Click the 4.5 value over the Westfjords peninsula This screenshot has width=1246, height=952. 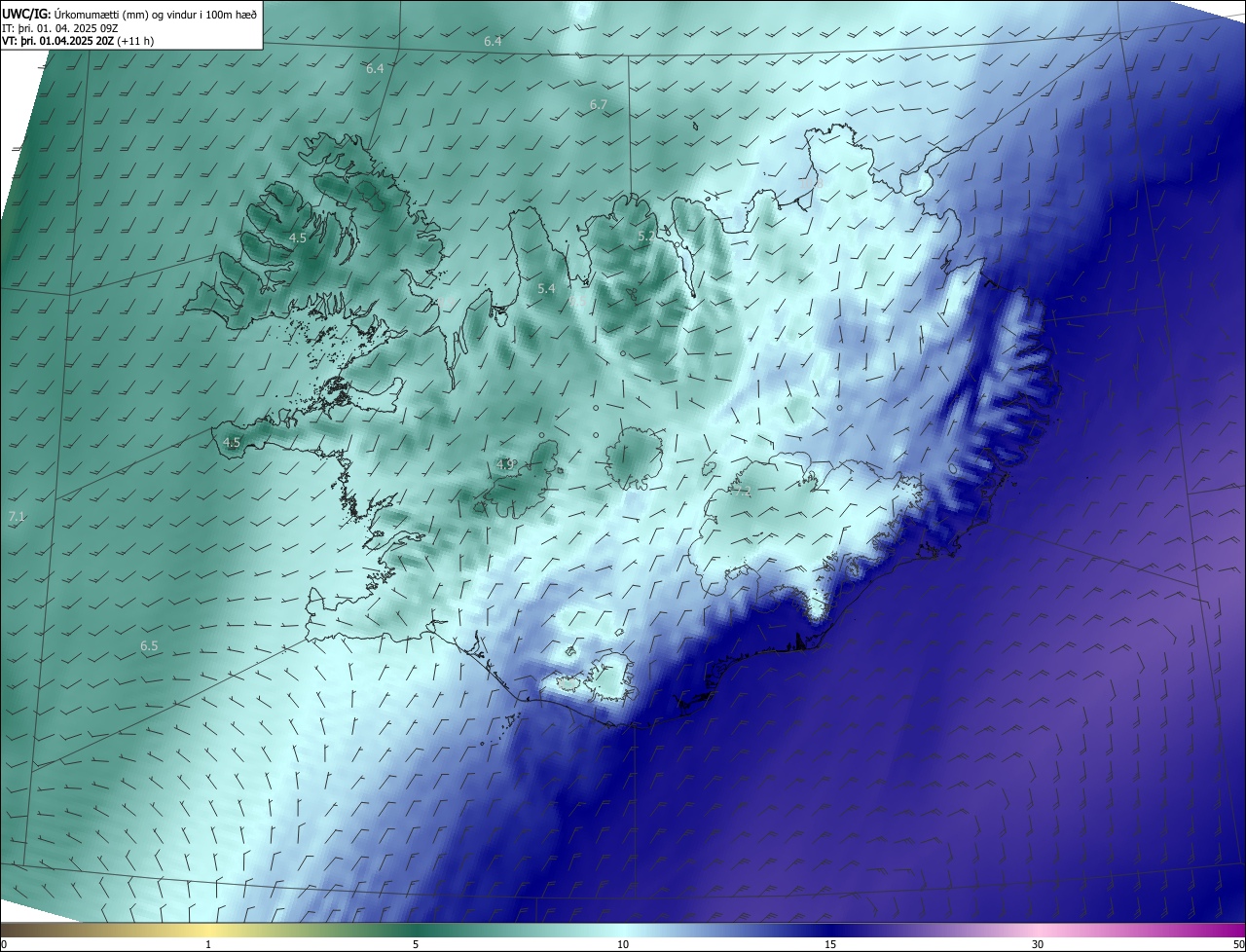(298, 238)
